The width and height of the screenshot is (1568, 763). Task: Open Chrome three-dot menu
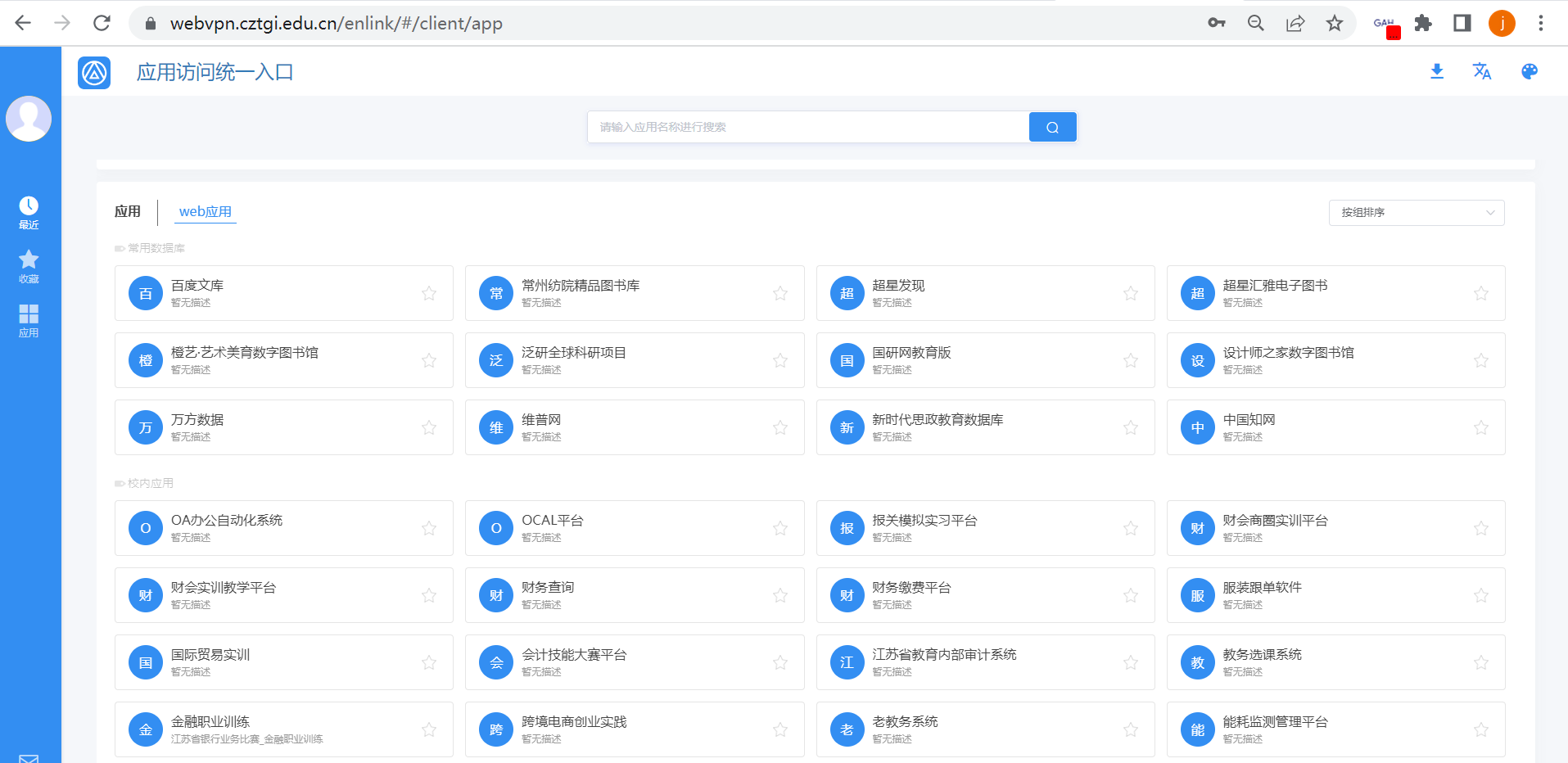[1541, 23]
